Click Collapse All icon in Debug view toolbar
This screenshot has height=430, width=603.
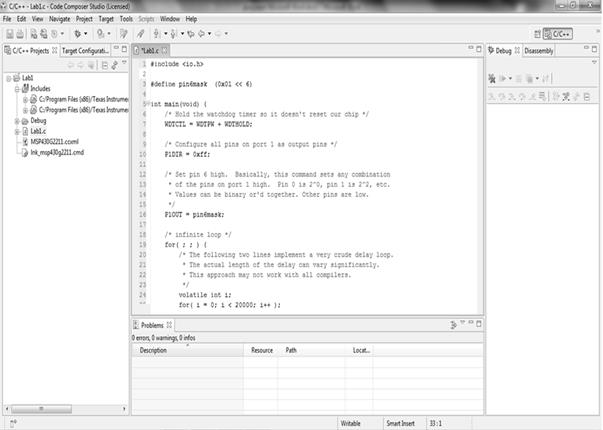click(x=587, y=97)
